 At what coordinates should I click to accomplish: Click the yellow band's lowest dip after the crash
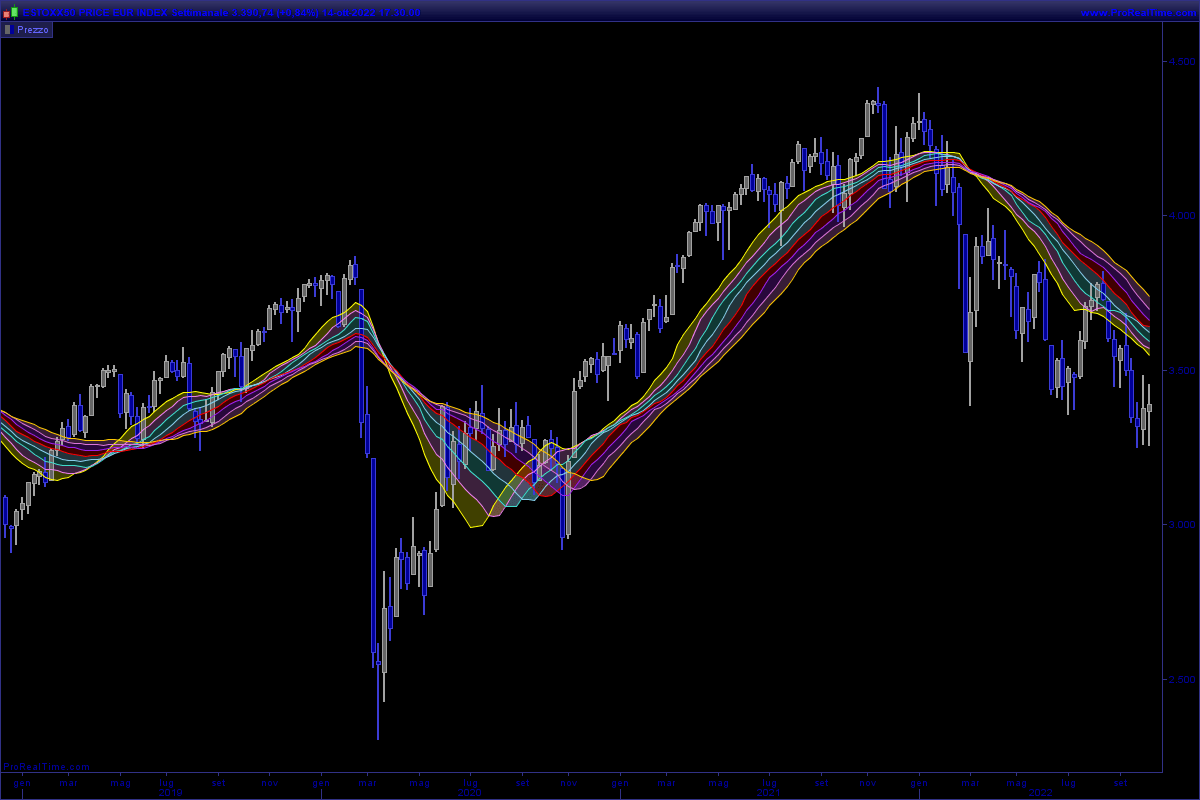[x=474, y=525]
